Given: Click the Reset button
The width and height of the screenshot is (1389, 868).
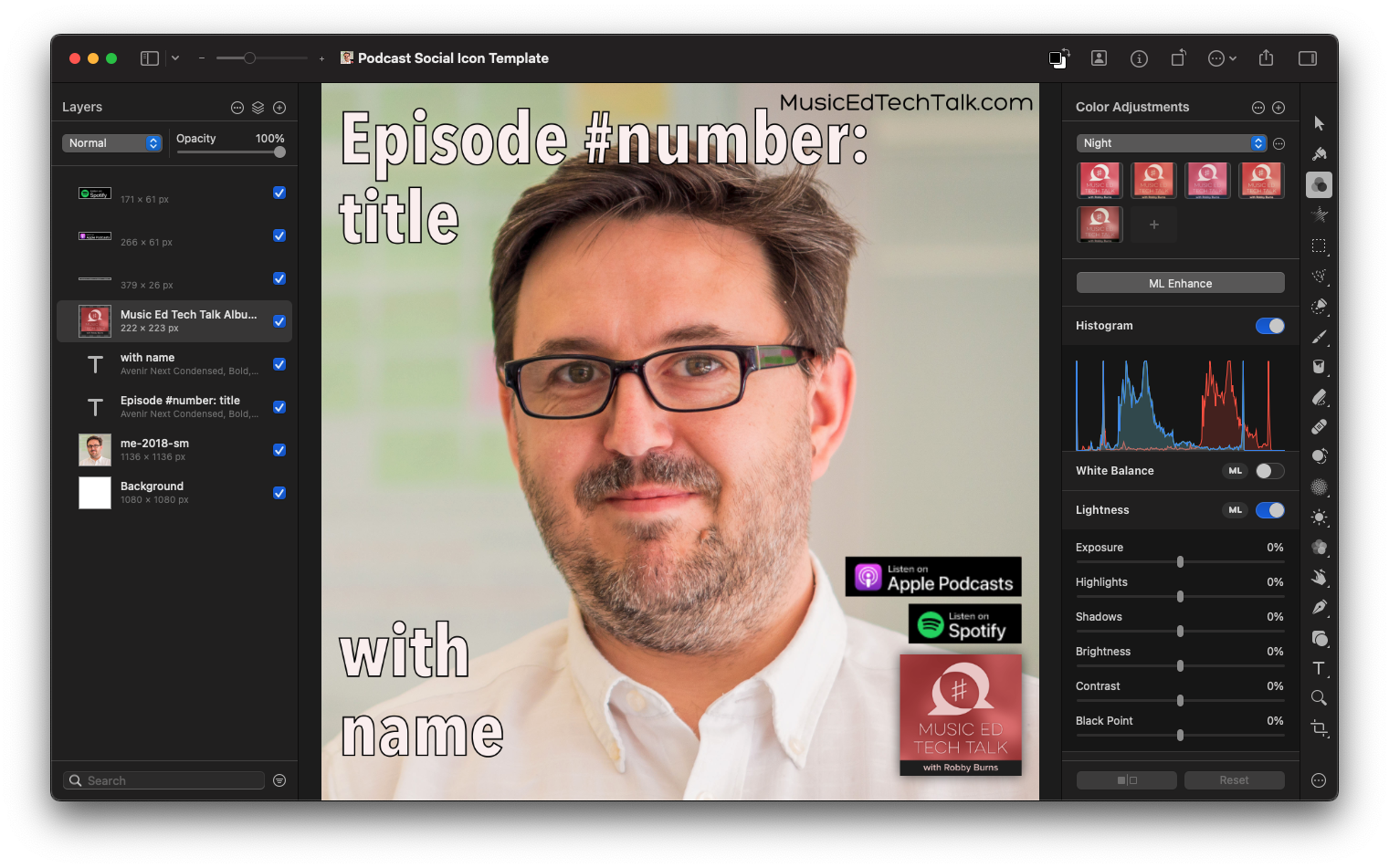Looking at the screenshot, I should (x=1234, y=780).
